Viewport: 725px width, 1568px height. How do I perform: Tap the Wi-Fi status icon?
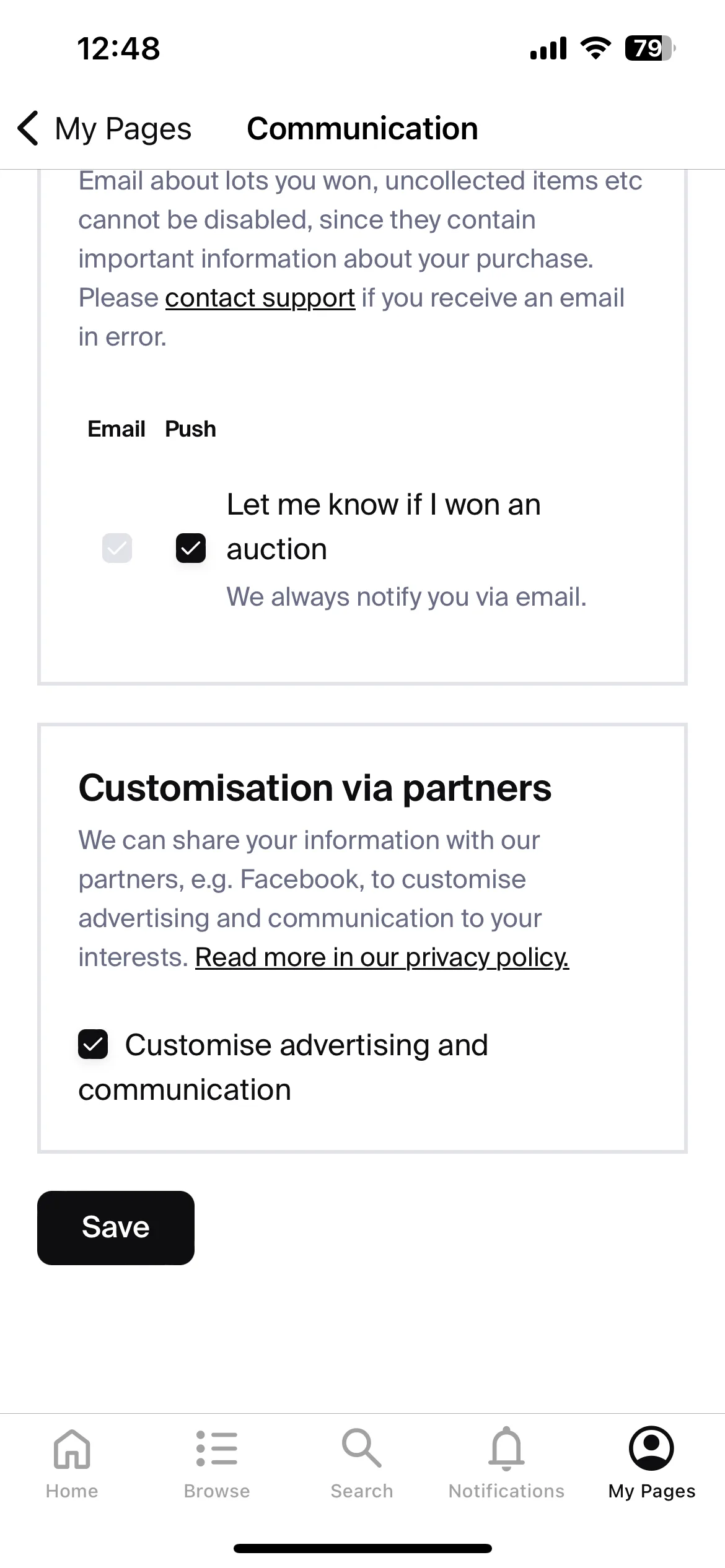(595, 48)
